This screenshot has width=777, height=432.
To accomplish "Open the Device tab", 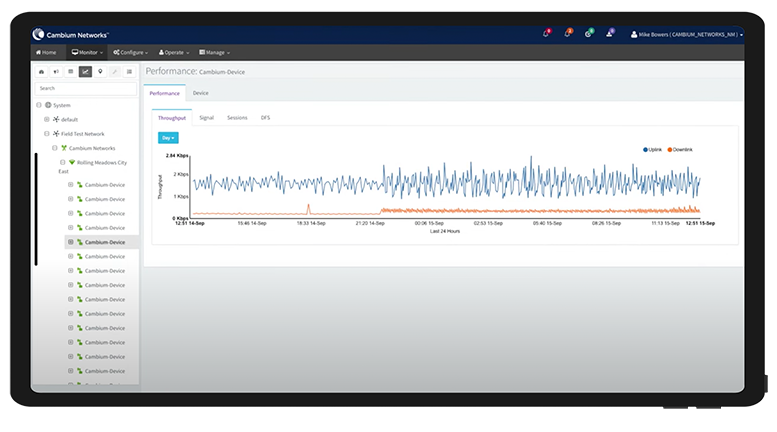I will coord(201,93).
